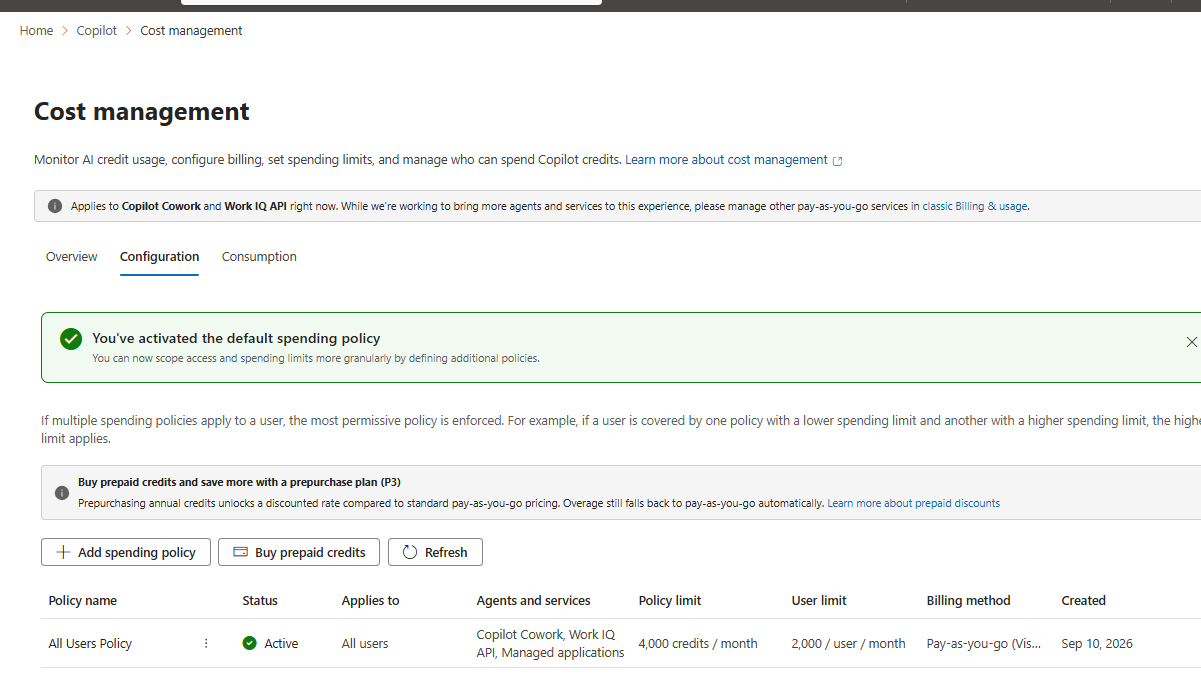Click the Sep 10, 2026 created date
Viewport: 1201px width, 676px height.
(1097, 644)
